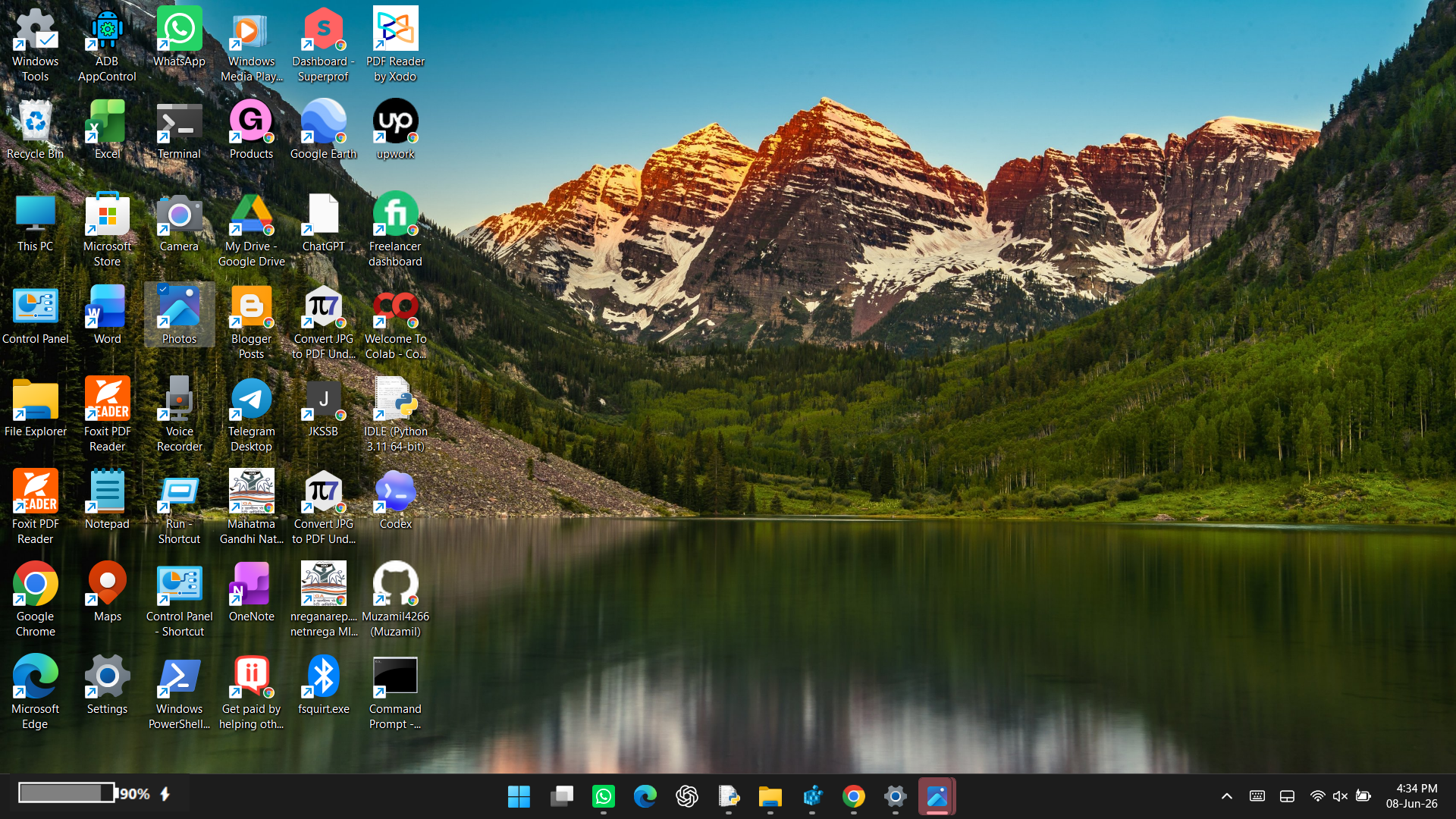Select the Command Prompt desktop shortcut

click(x=395, y=693)
